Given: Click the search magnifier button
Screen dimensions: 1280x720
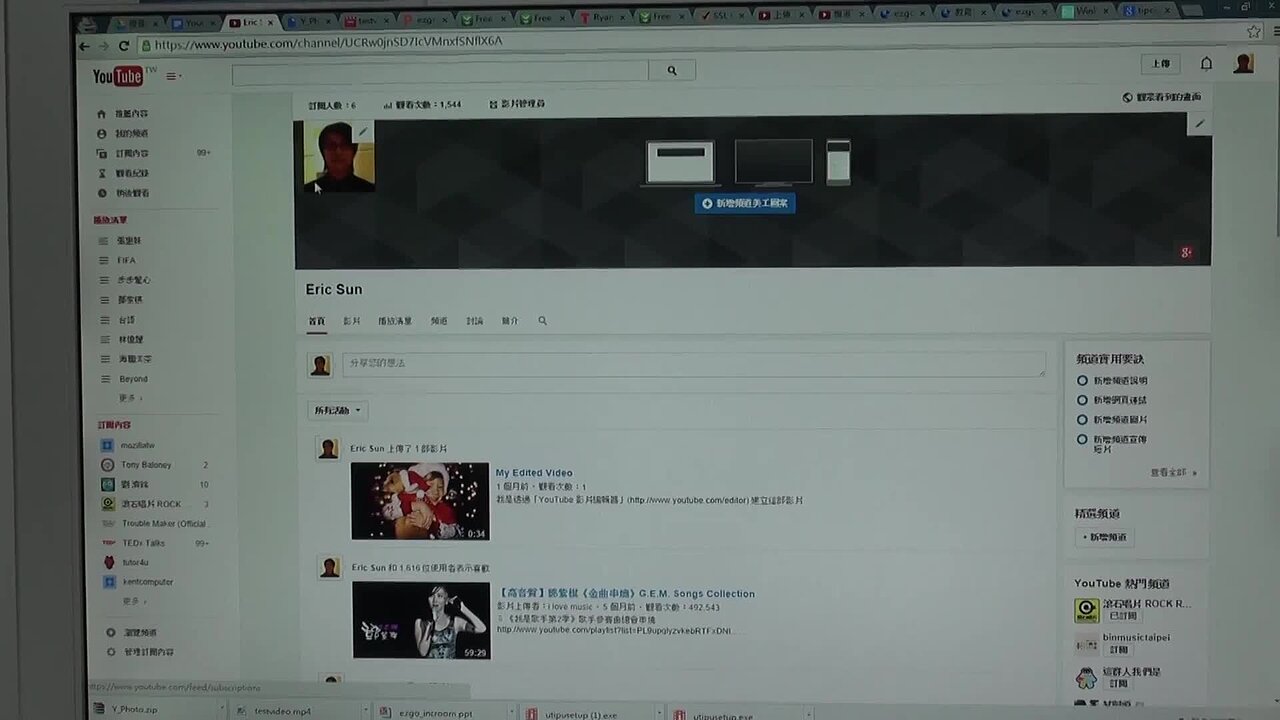Looking at the screenshot, I should [x=672, y=71].
